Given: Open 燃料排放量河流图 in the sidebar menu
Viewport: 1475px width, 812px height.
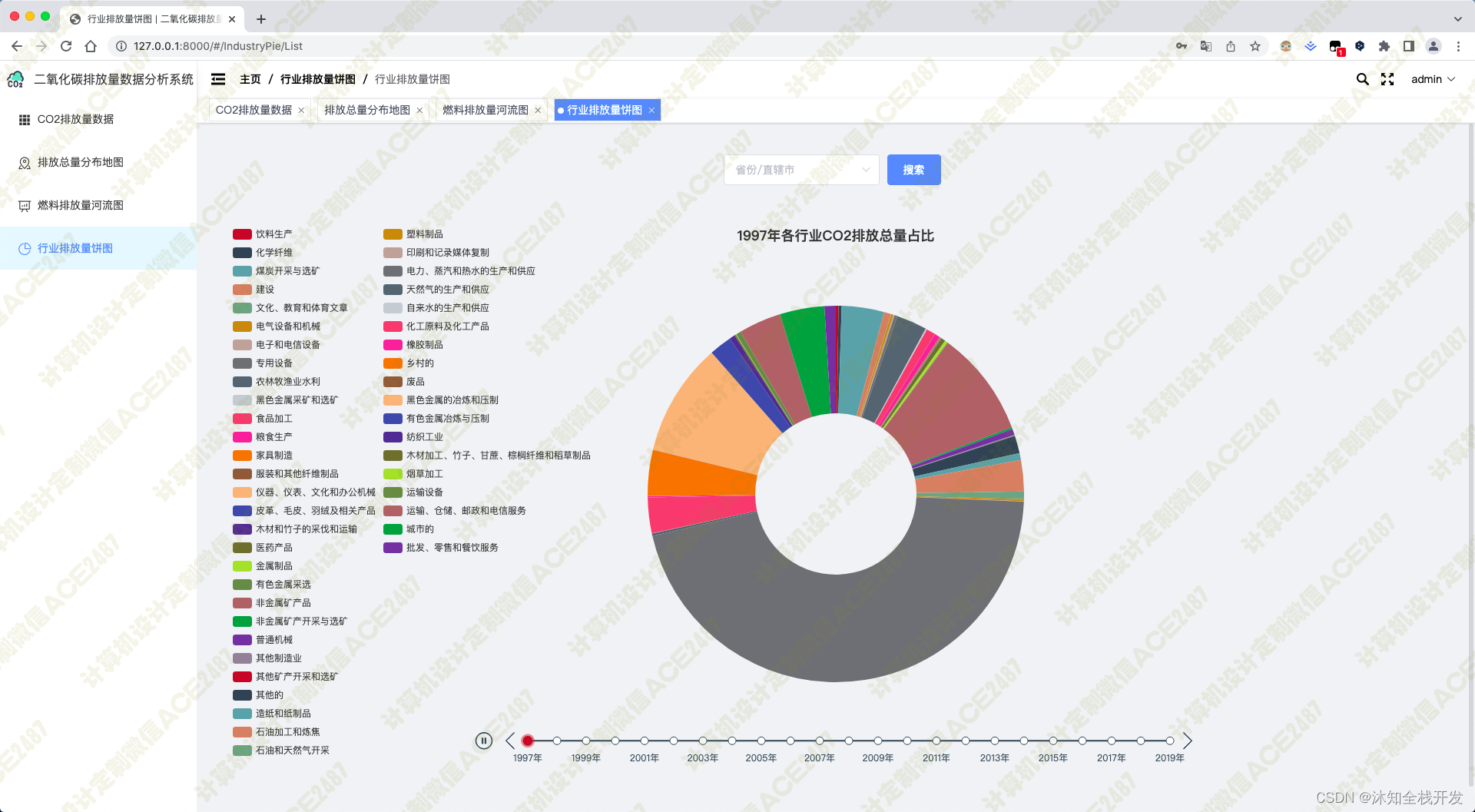Looking at the screenshot, I should tap(98, 206).
